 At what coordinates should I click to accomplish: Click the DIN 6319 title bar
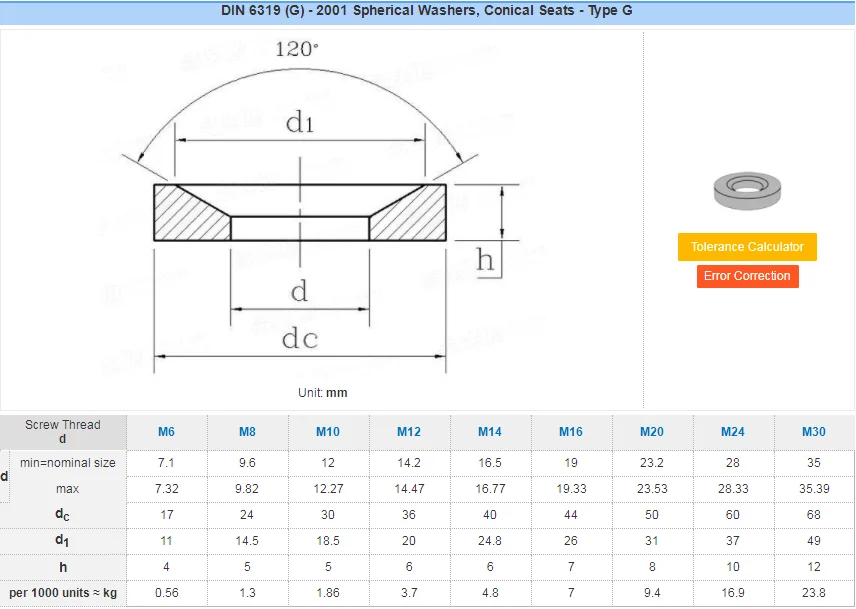[428, 10]
